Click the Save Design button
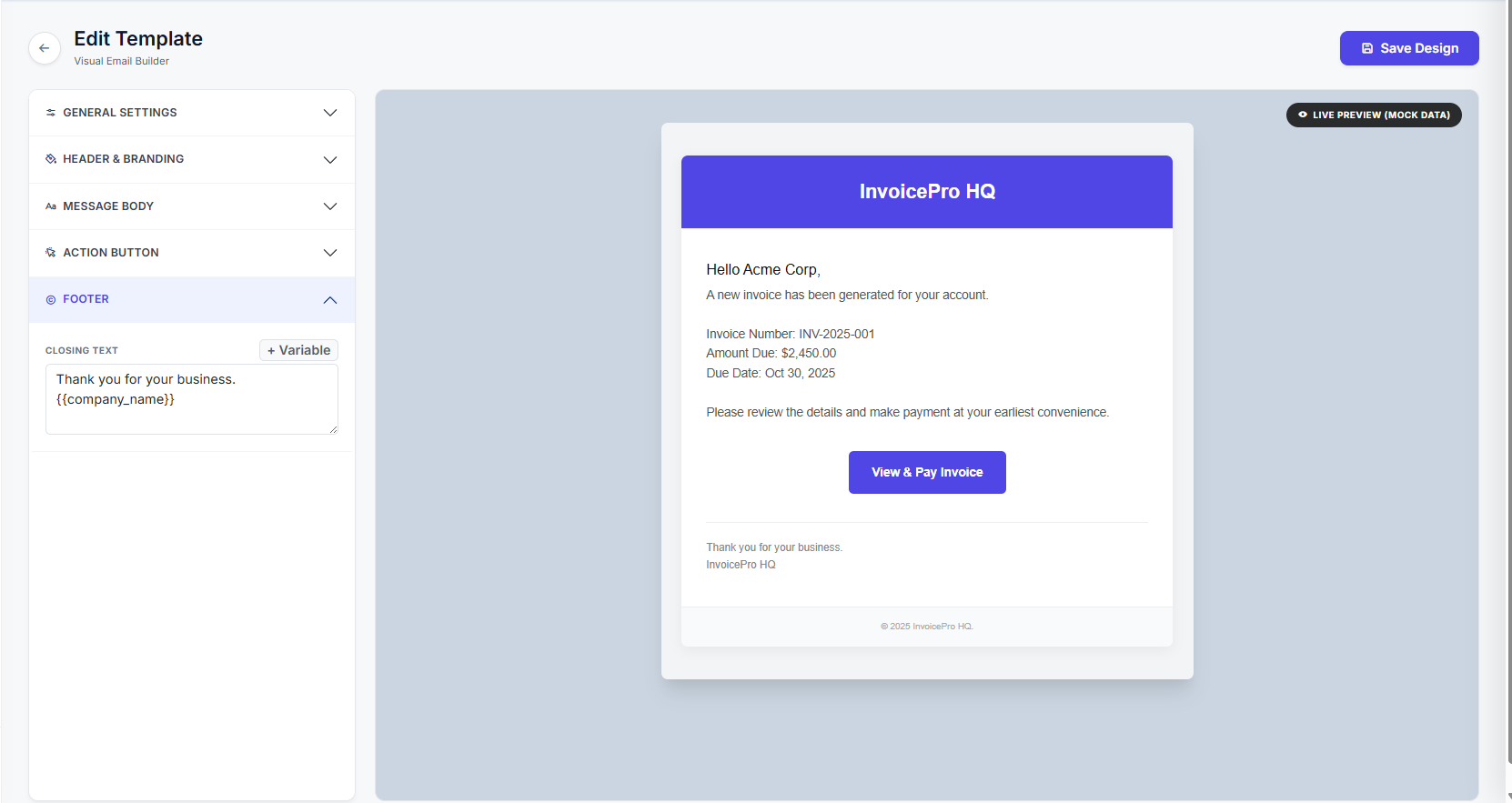The image size is (1512, 803). point(1408,47)
